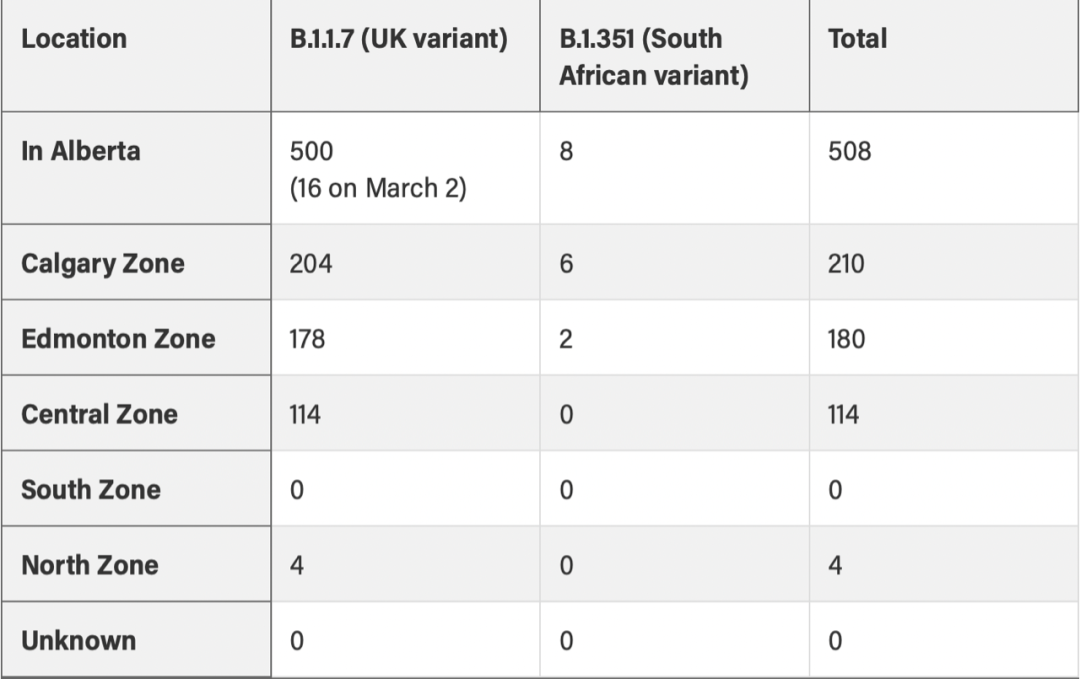
Task: Click the 500 (16 on March 2) cell
Action: tap(377, 169)
